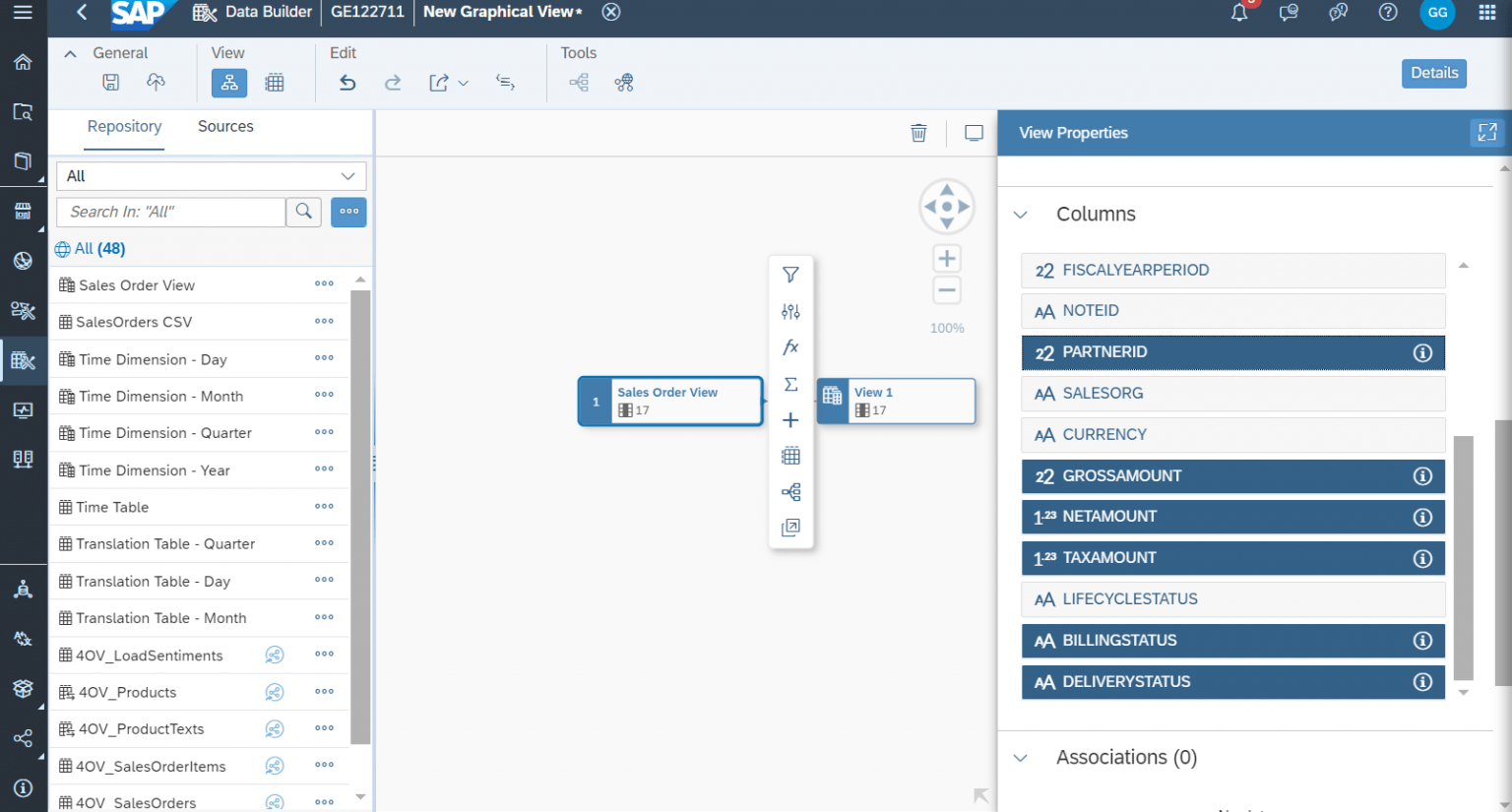Click inside the repository search field
Viewport: 1512px width, 812px height.
(x=170, y=212)
